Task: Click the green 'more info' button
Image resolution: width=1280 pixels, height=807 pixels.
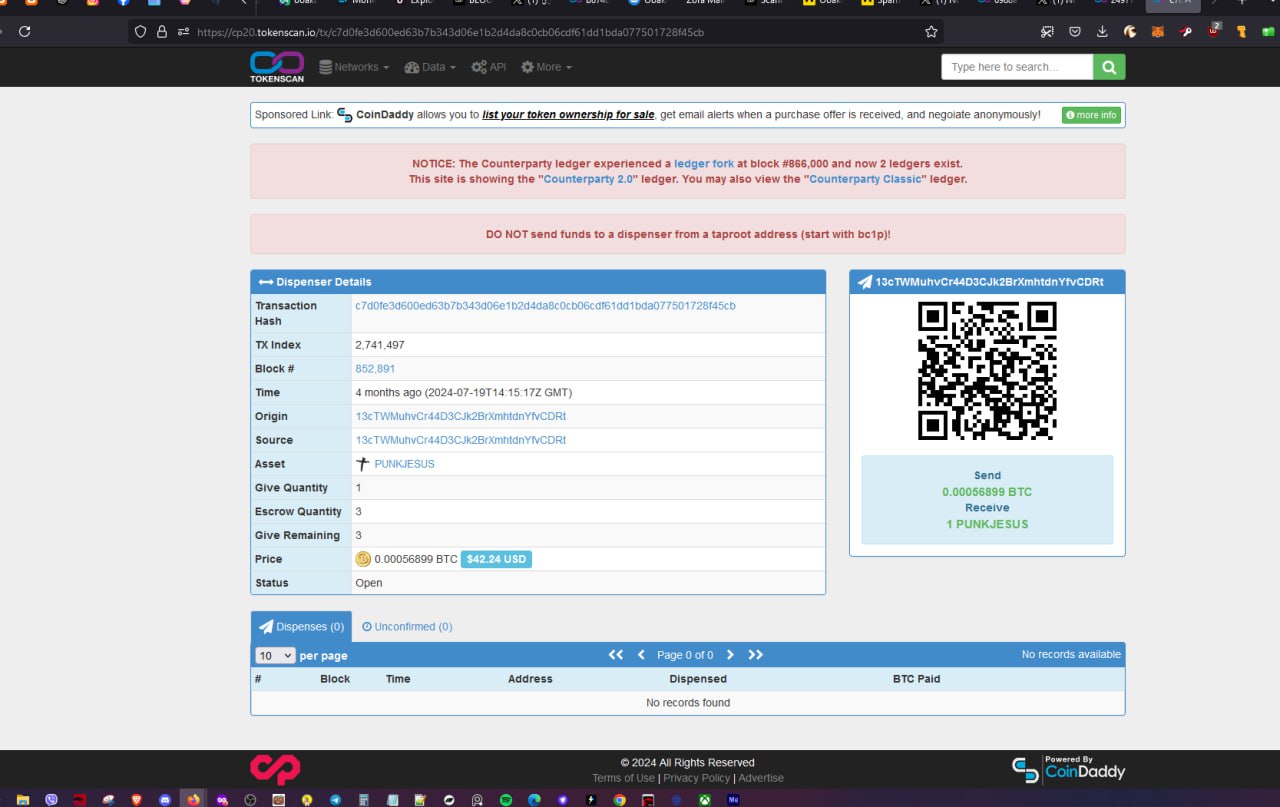Action: tap(1091, 115)
